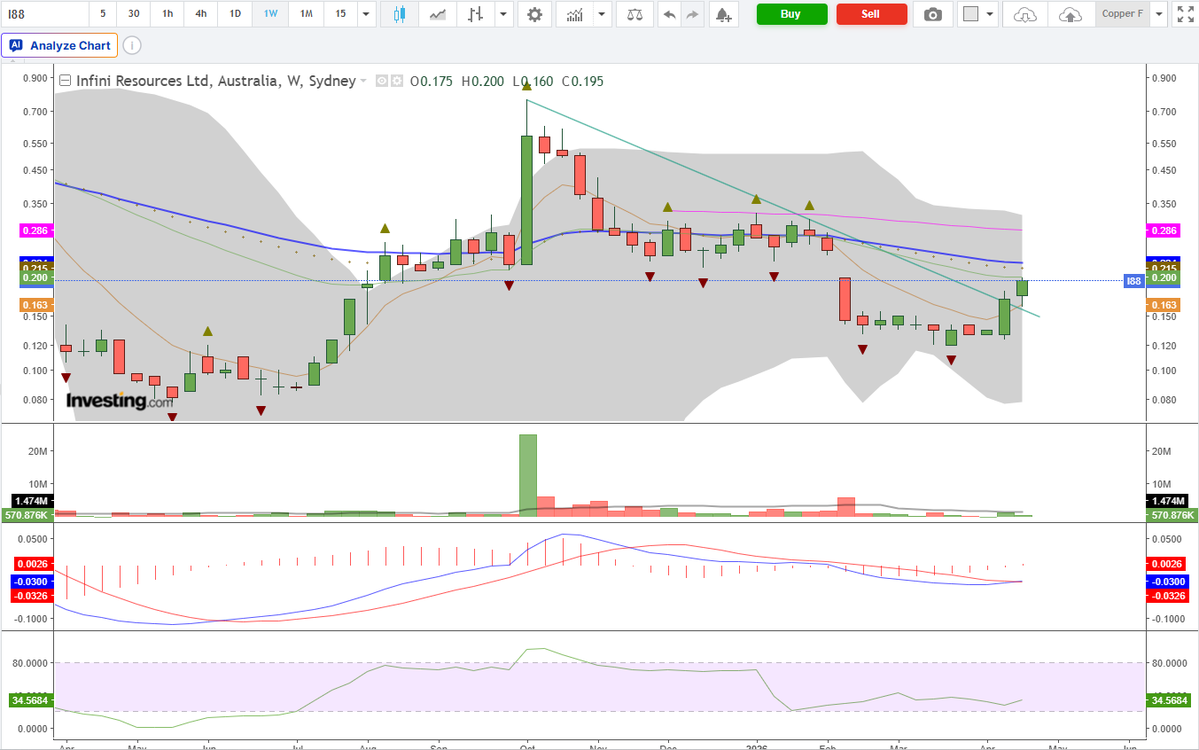Select the 1h timeframe
The height and width of the screenshot is (750, 1199).
pos(167,14)
